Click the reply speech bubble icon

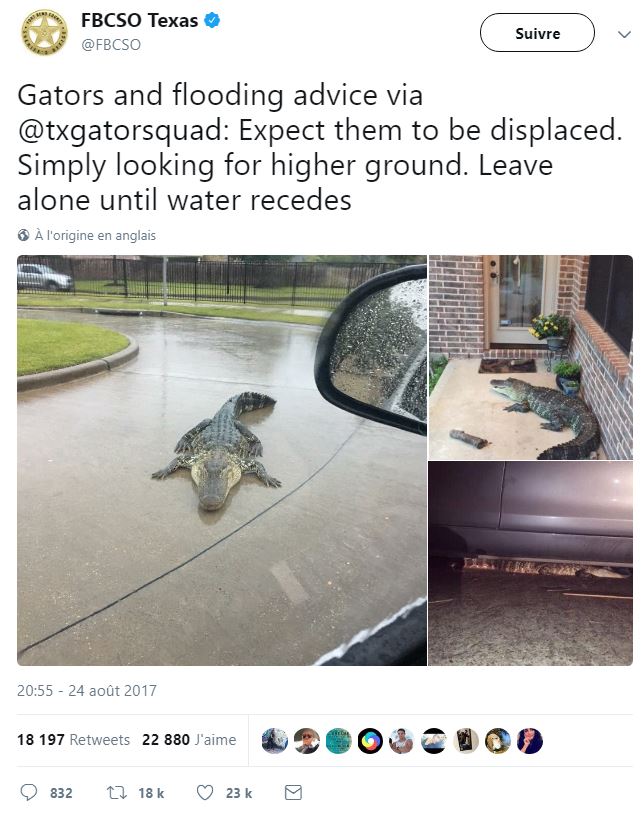[28, 792]
